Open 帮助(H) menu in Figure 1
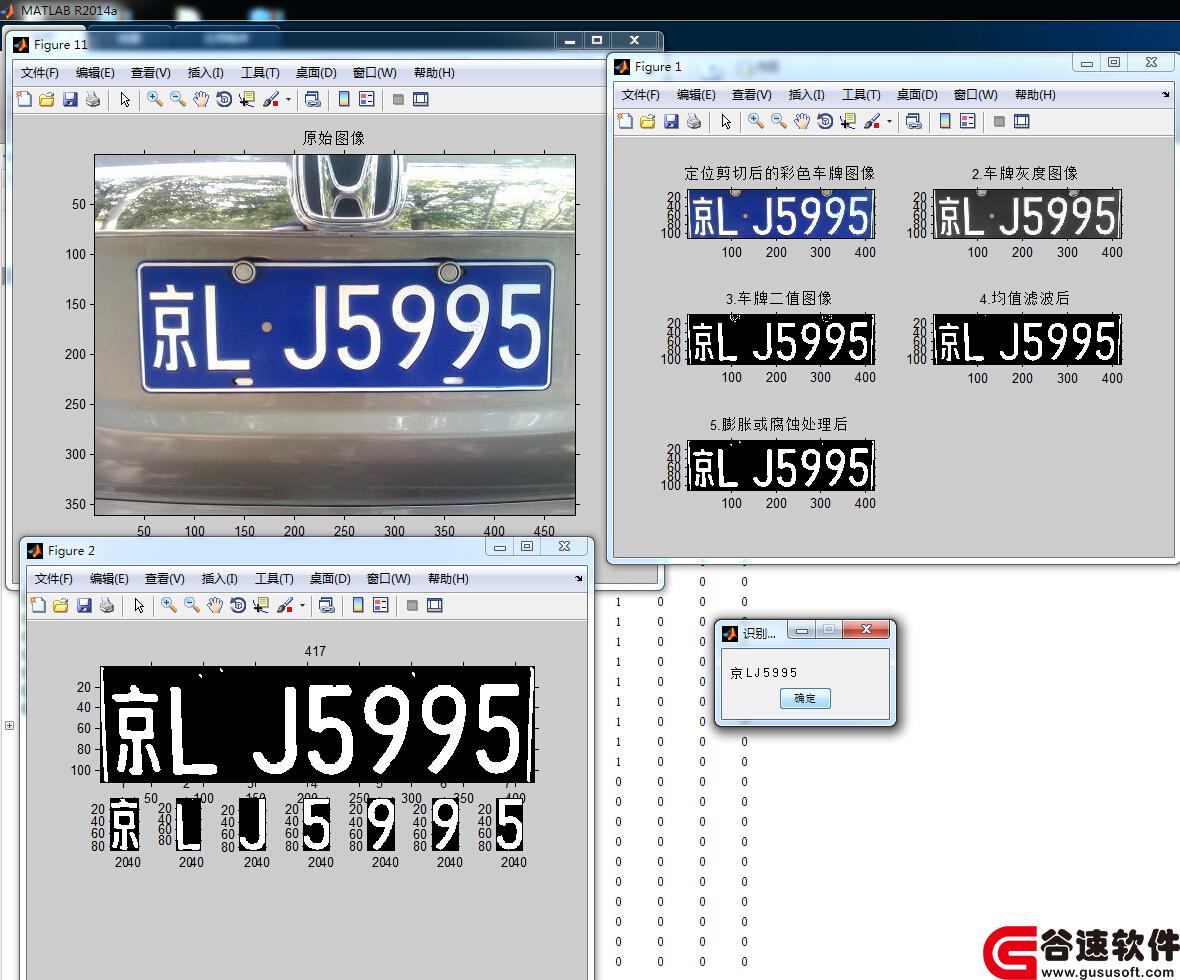 pyautogui.click(x=1035, y=95)
